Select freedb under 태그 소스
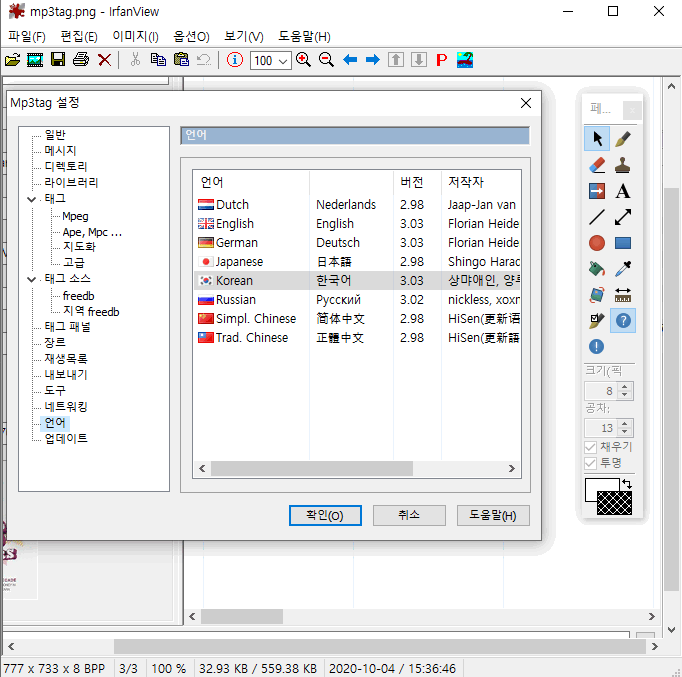 click(x=78, y=296)
